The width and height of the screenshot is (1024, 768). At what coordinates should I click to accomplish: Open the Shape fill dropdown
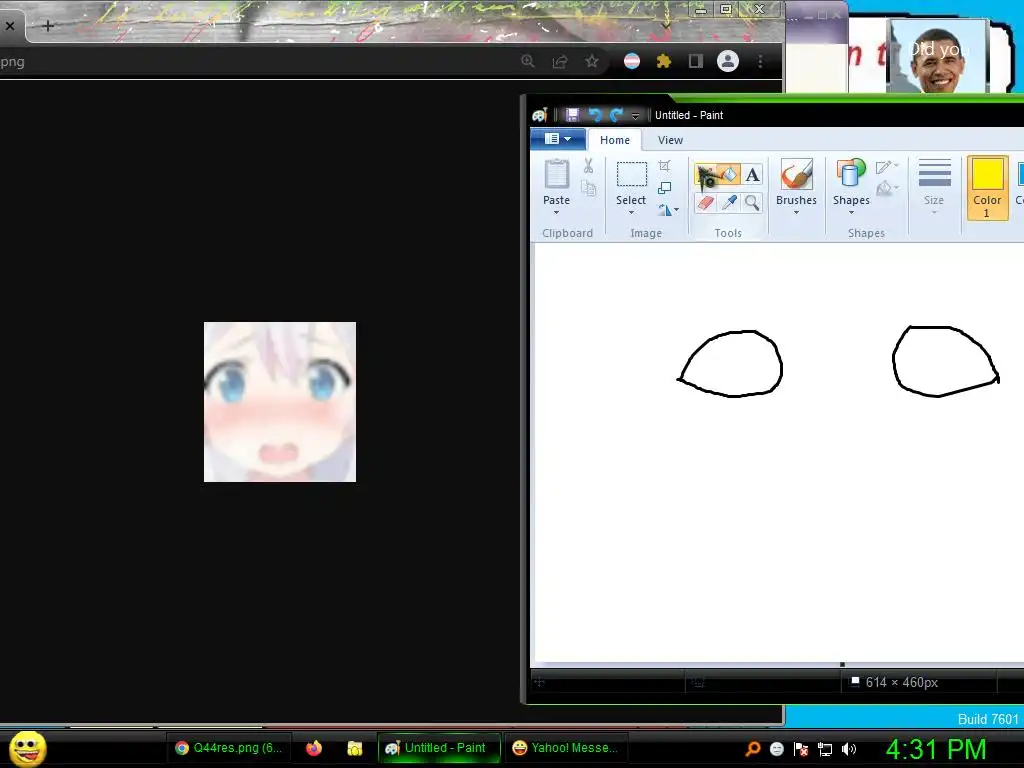point(887,189)
